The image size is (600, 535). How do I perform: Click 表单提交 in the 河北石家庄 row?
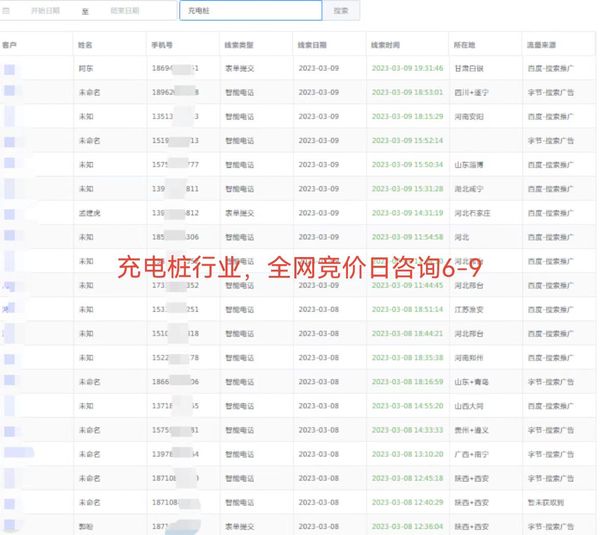pos(240,213)
